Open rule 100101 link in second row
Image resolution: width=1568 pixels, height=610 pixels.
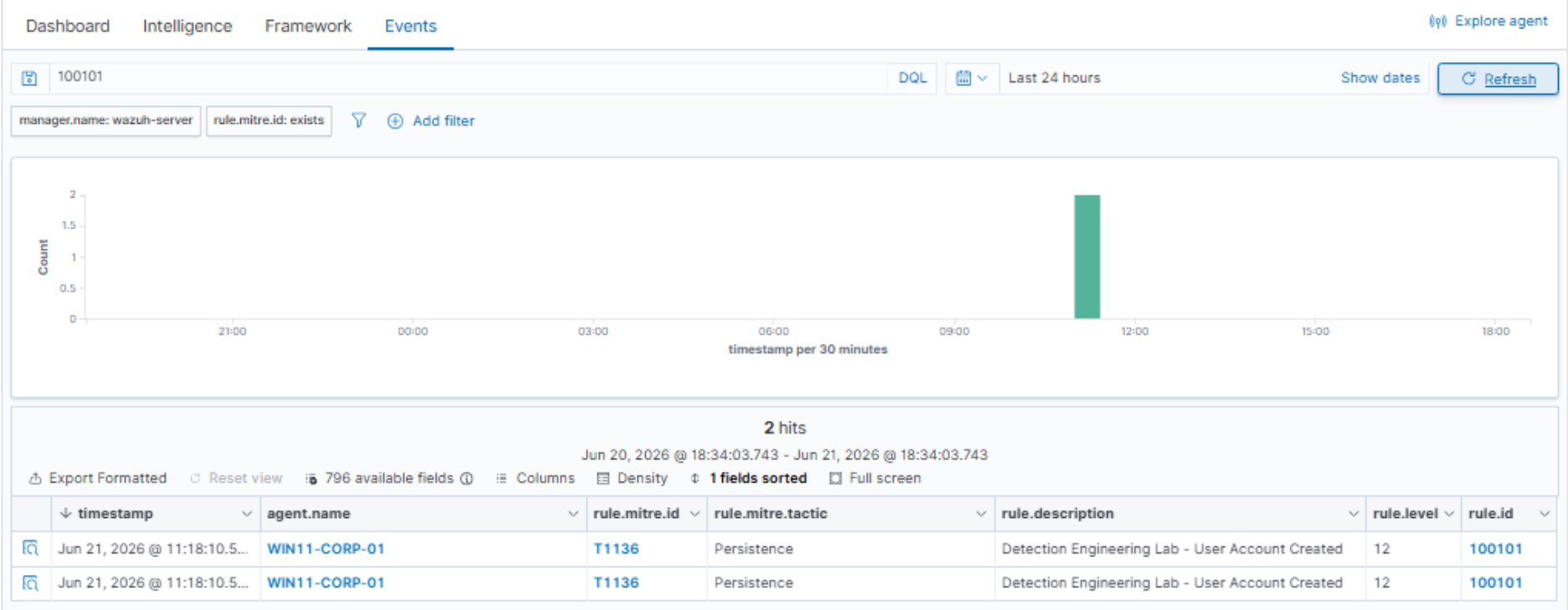pyautogui.click(x=1495, y=582)
